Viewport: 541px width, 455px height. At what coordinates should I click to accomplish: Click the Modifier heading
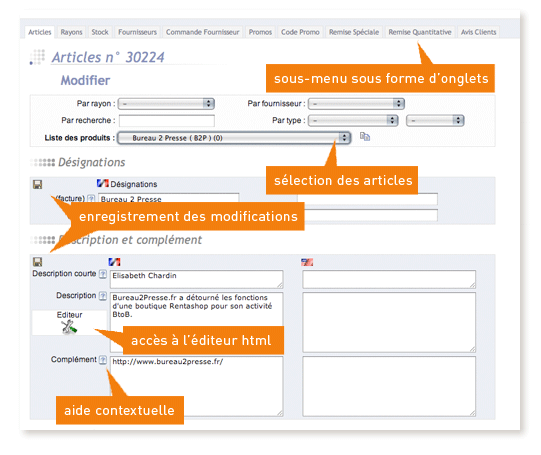(x=85, y=80)
